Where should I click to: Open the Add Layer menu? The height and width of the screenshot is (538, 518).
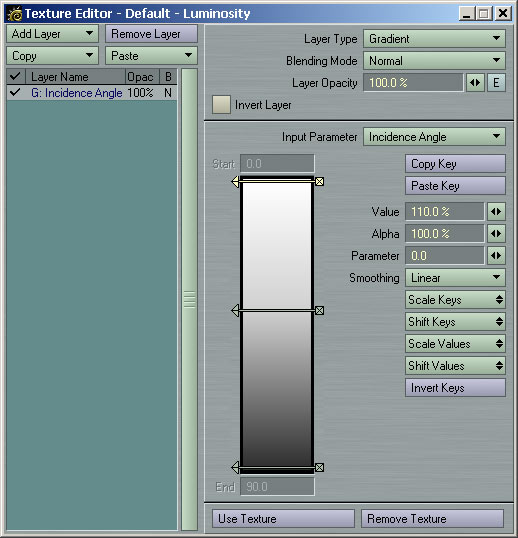(52, 34)
